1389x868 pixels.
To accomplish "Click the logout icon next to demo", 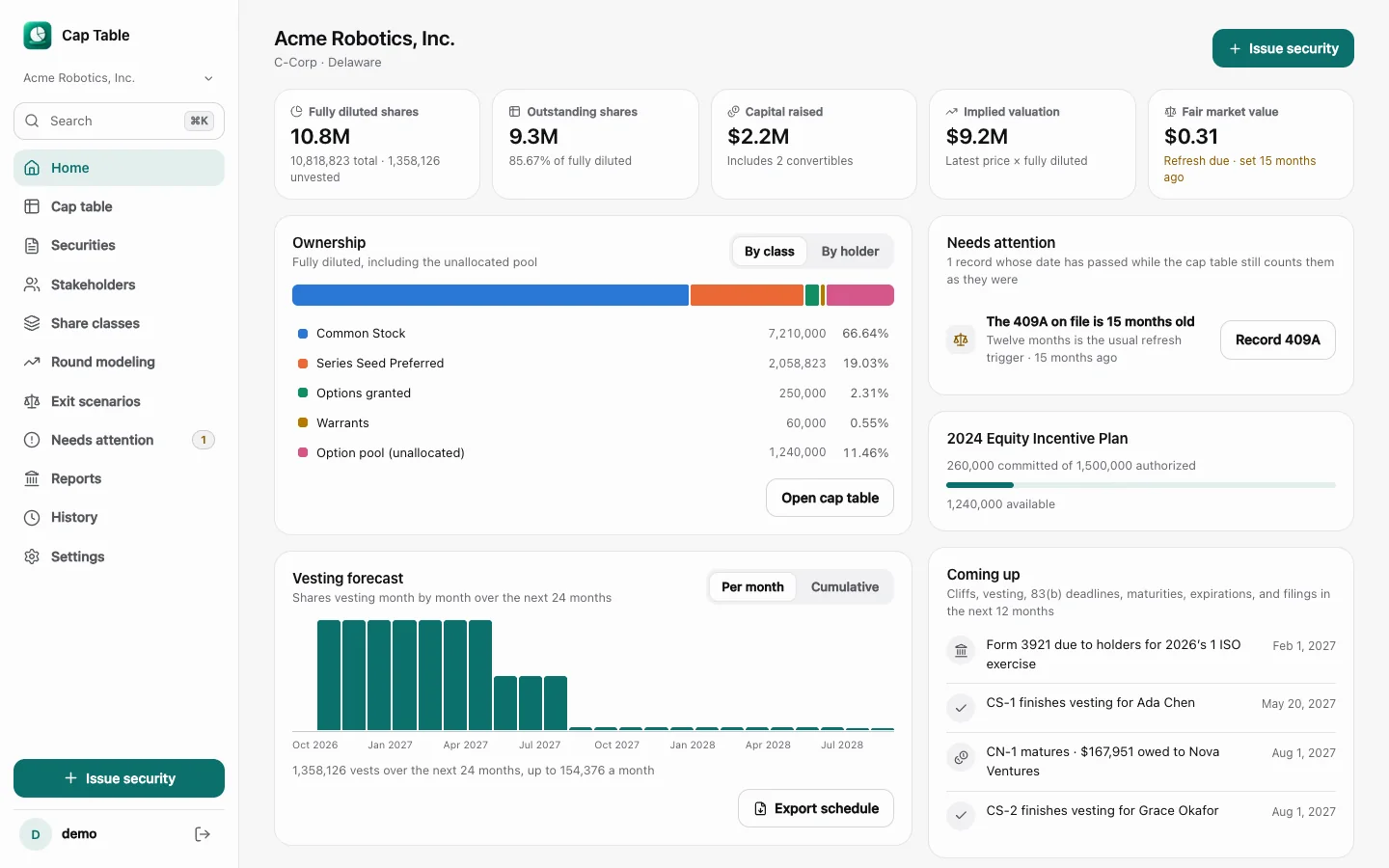I will (x=203, y=834).
